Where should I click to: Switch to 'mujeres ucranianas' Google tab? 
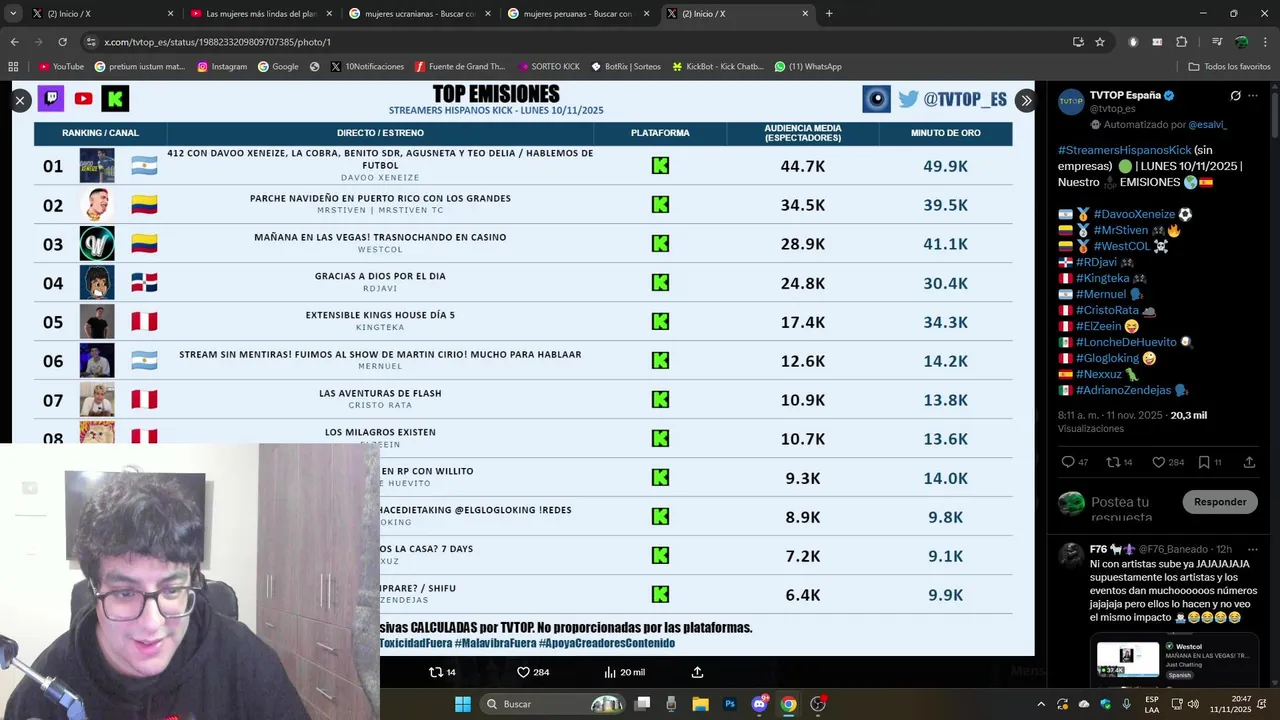click(x=420, y=14)
